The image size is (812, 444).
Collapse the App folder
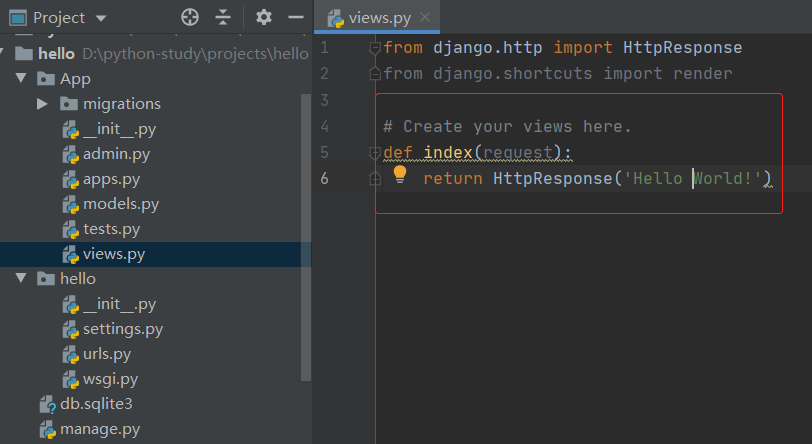pyautogui.click(x=21, y=79)
